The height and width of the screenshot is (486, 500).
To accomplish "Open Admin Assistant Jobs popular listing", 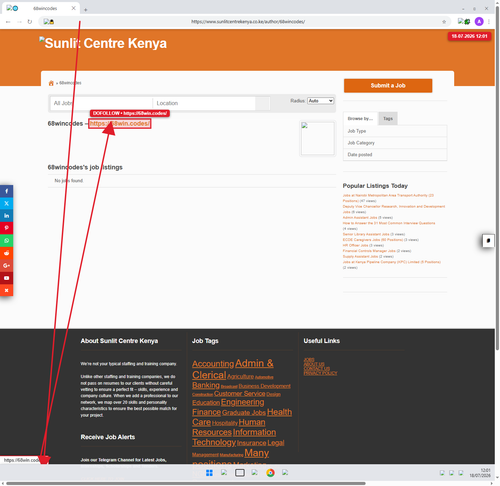I will [360, 218].
